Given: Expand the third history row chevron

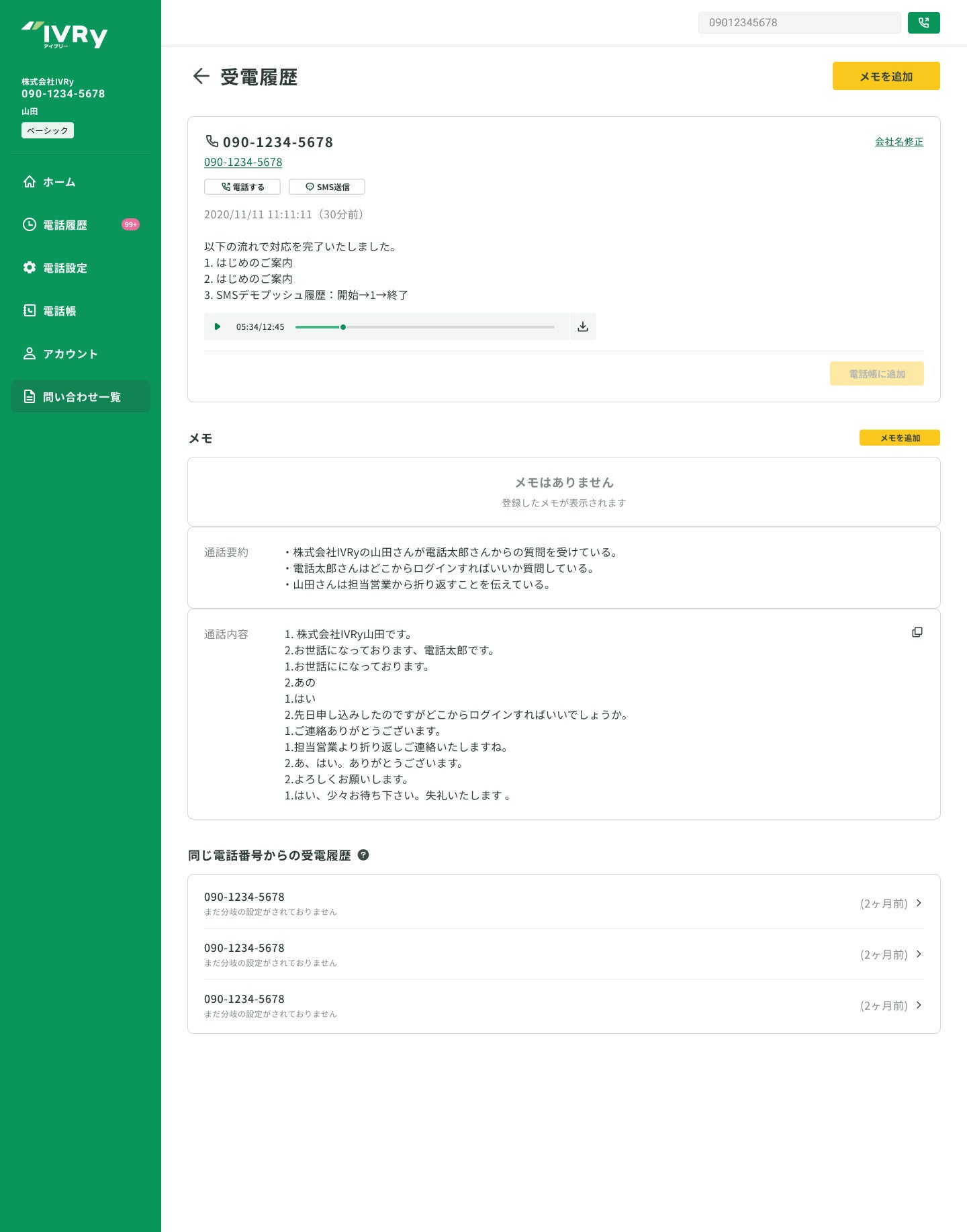Looking at the screenshot, I should pyautogui.click(x=919, y=1005).
